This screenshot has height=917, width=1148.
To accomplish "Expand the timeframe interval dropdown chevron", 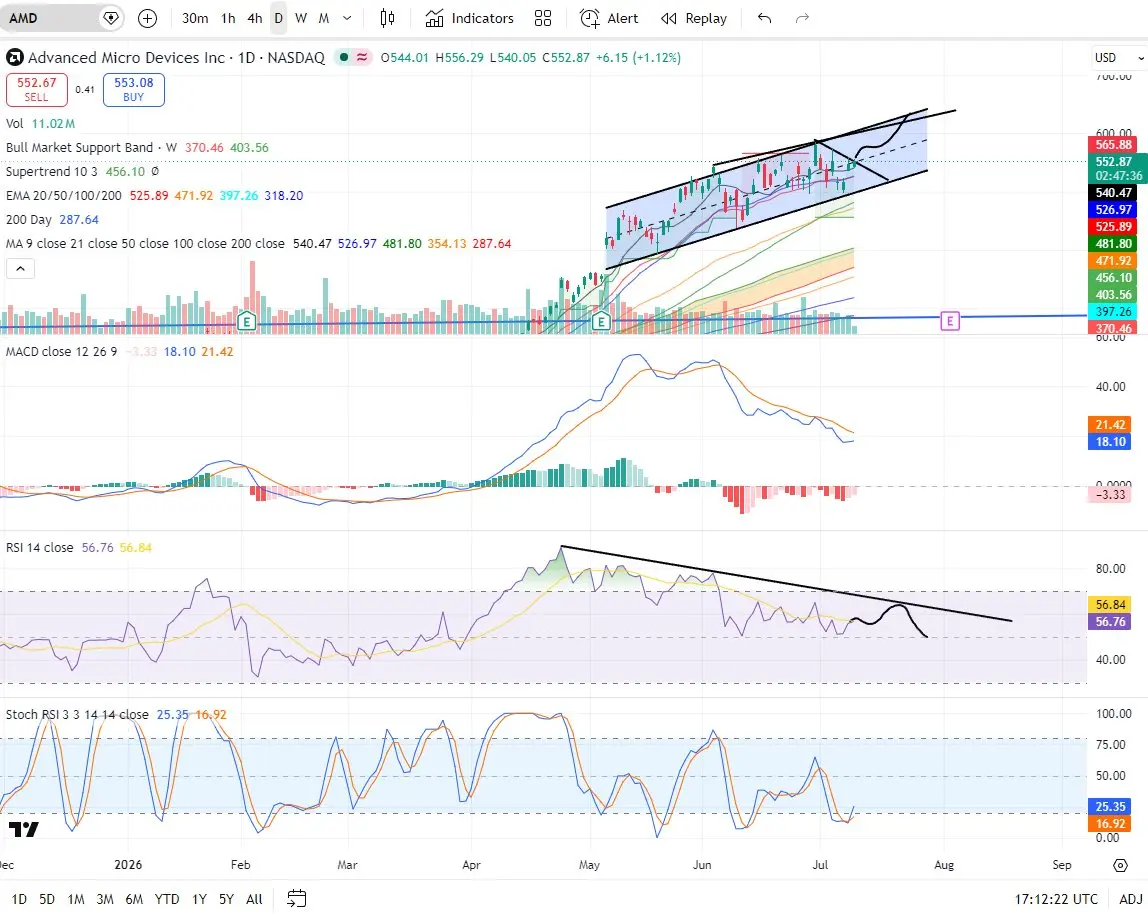I will 347,18.
